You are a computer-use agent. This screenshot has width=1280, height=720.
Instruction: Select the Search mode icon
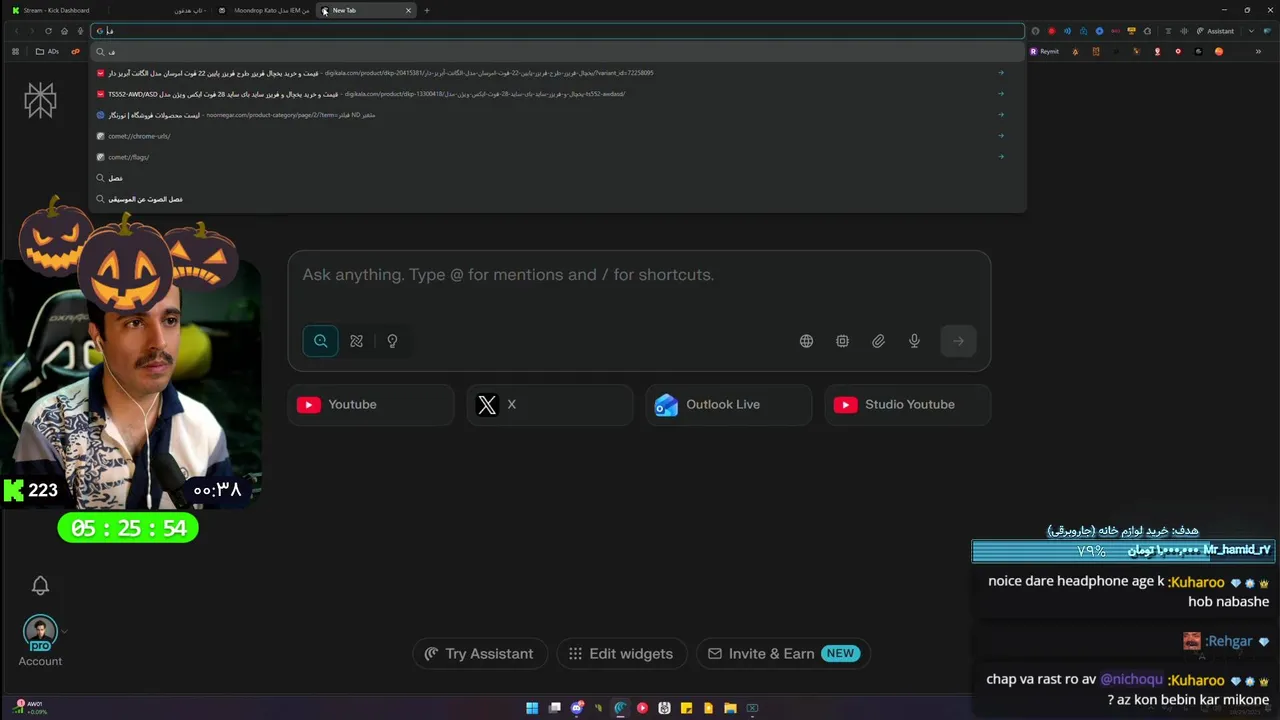(321, 341)
